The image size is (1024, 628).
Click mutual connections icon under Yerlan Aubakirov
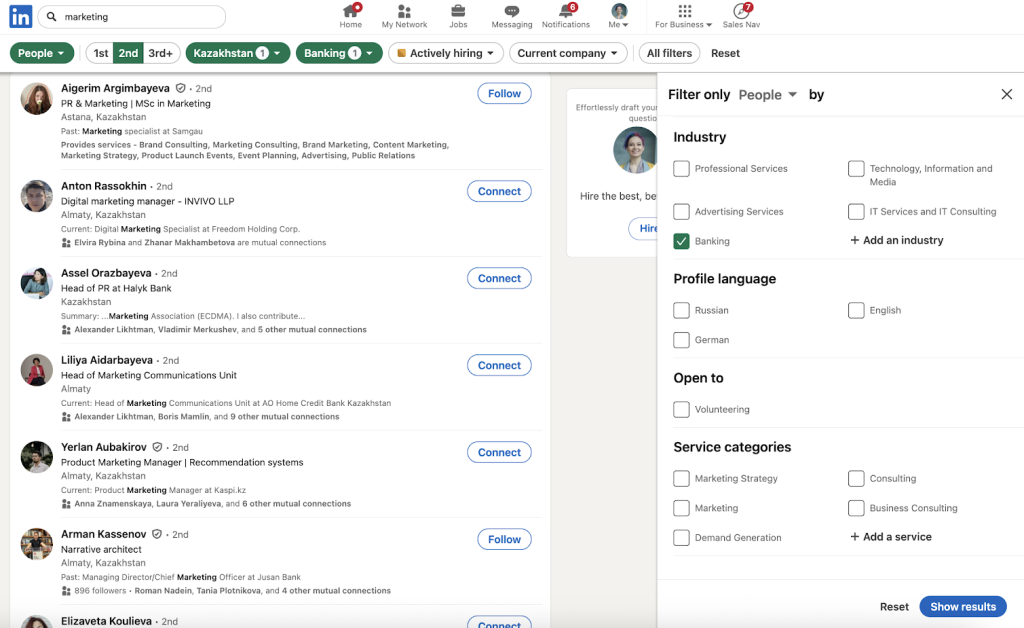click(66, 504)
